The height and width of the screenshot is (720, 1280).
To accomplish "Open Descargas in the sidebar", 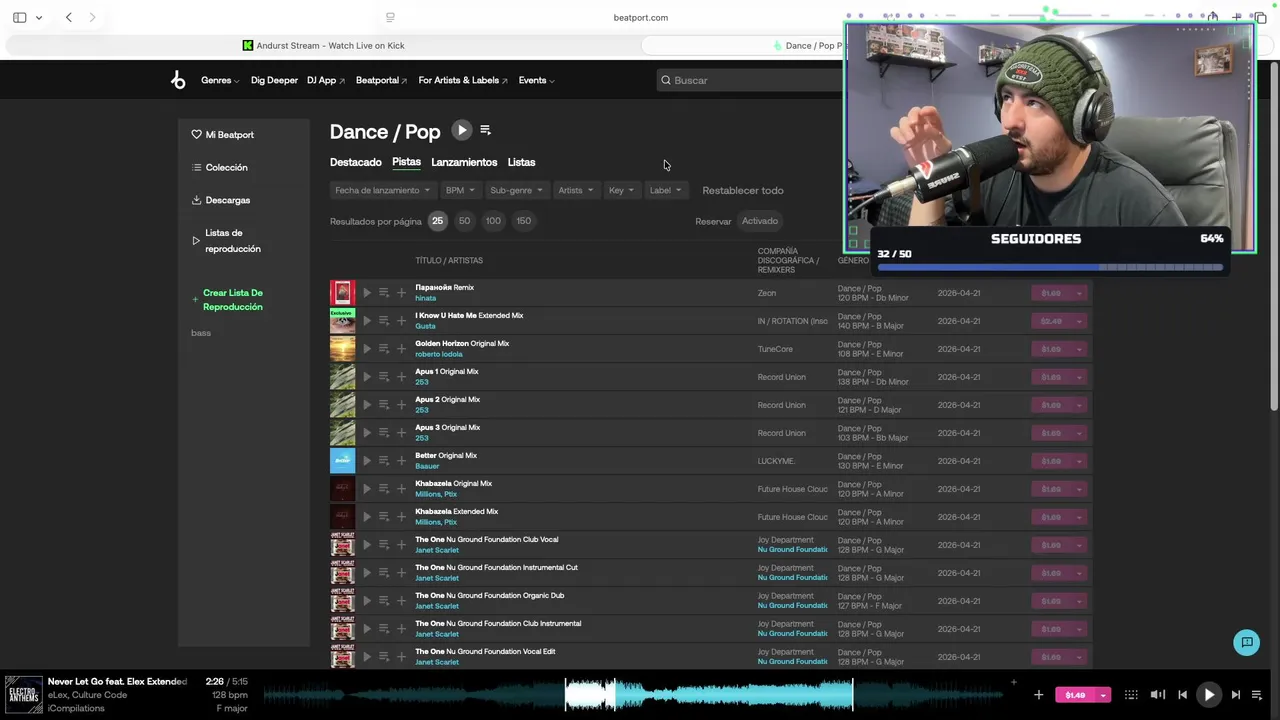I will click(221, 200).
